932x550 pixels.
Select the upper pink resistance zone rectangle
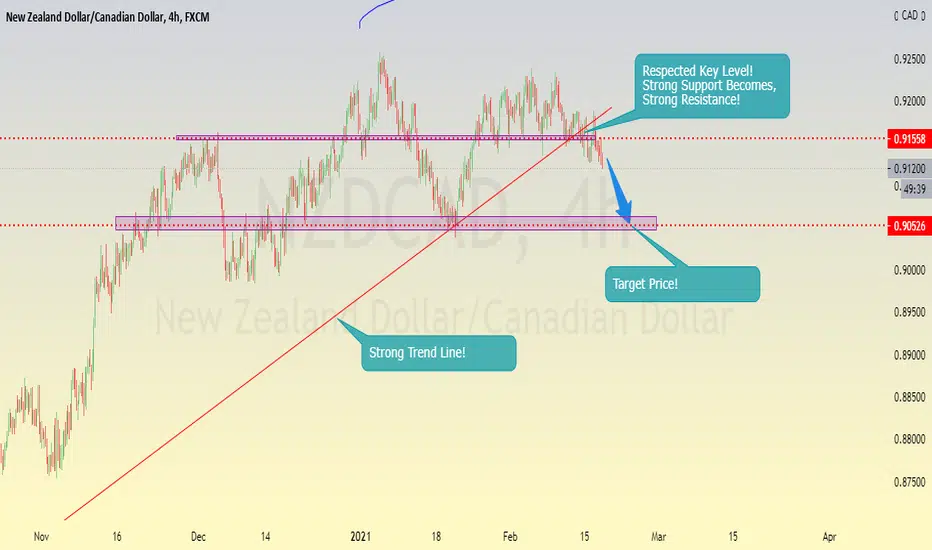tap(386, 138)
